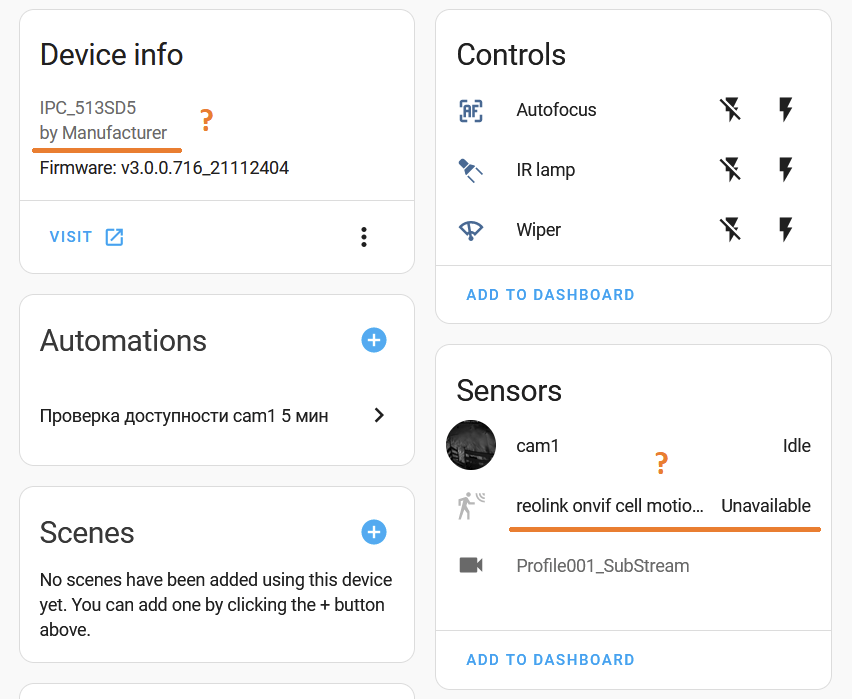The height and width of the screenshot is (699, 852).
Task: Click the Sensors heading
Action: point(509,391)
